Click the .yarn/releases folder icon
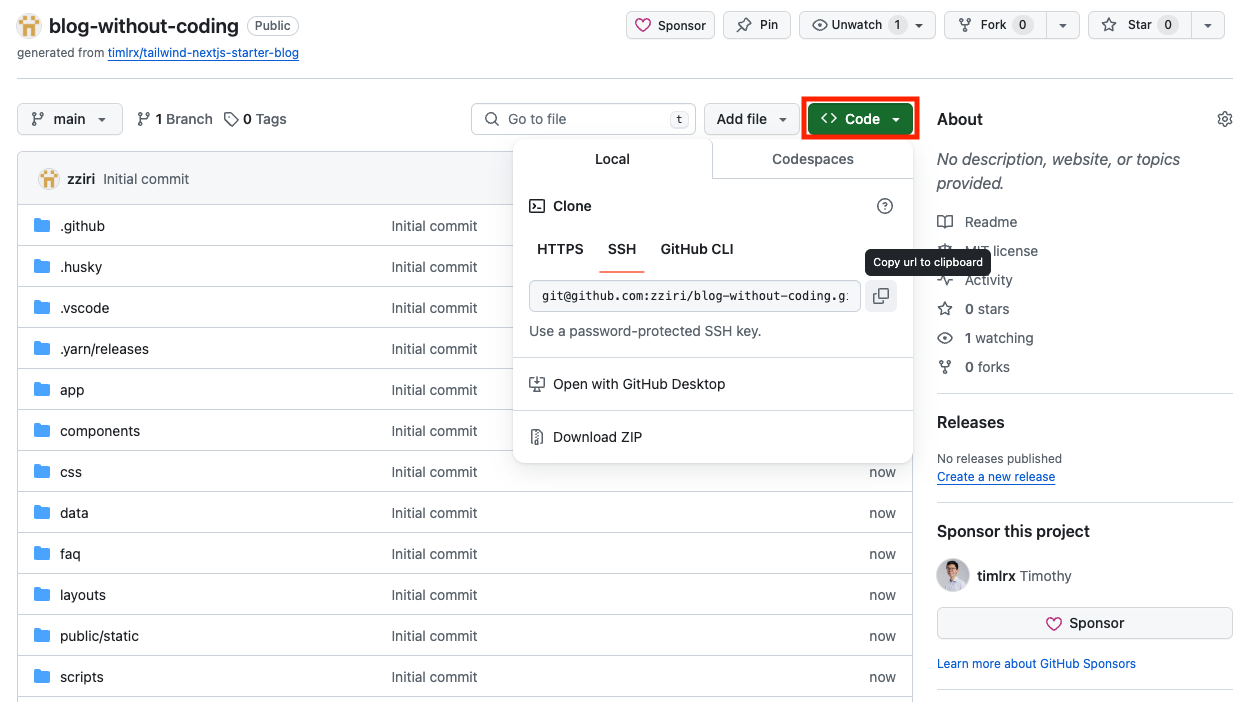Screen dimensions: 1247x702 [42, 349]
